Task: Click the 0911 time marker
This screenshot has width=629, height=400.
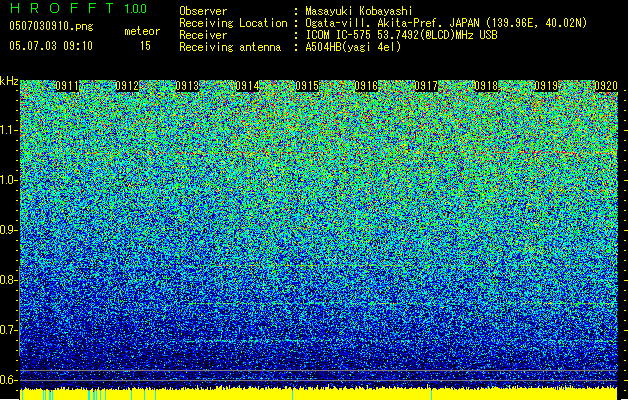Action: (67, 86)
